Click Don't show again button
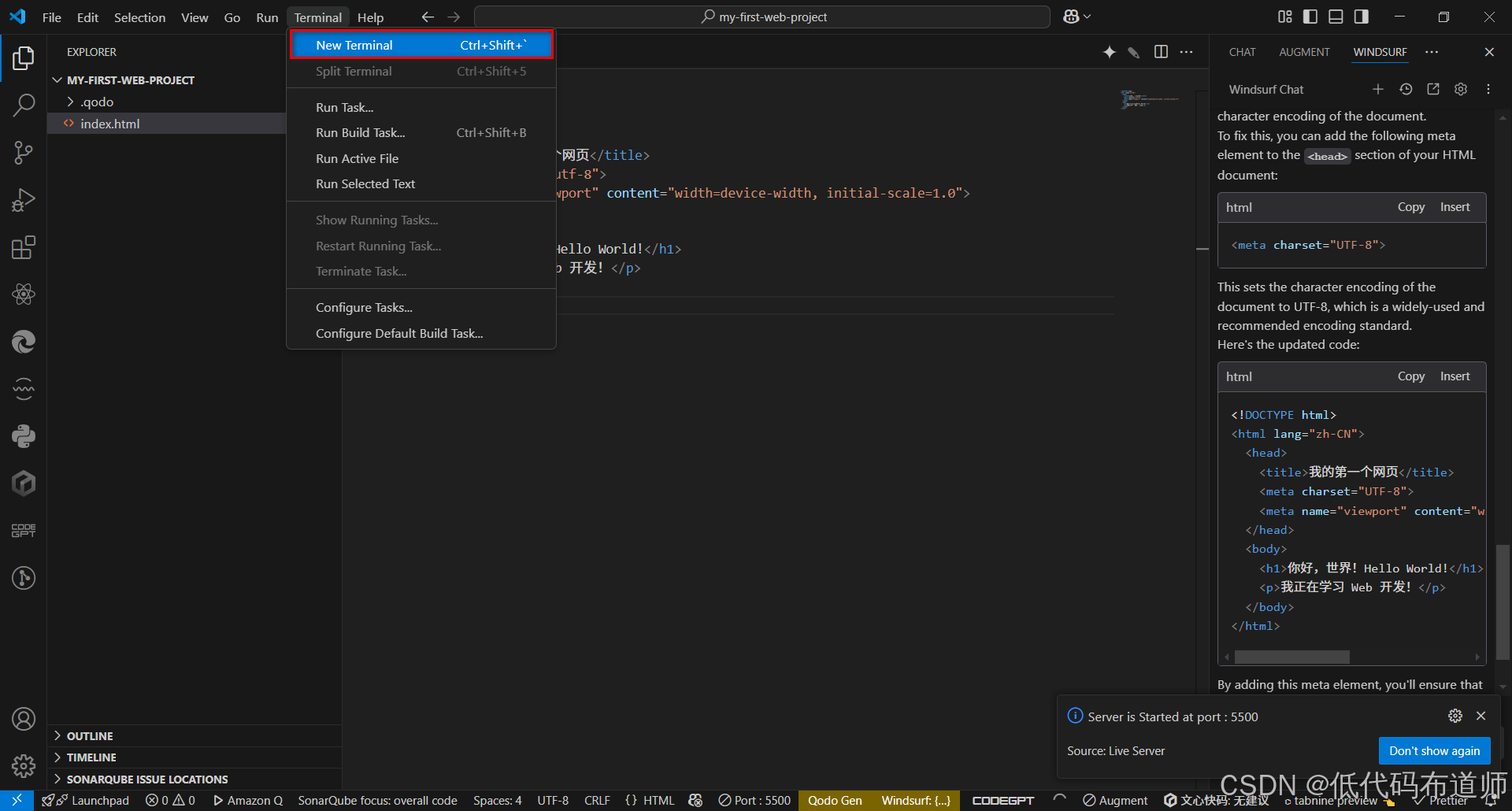 click(x=1434, y=750)
